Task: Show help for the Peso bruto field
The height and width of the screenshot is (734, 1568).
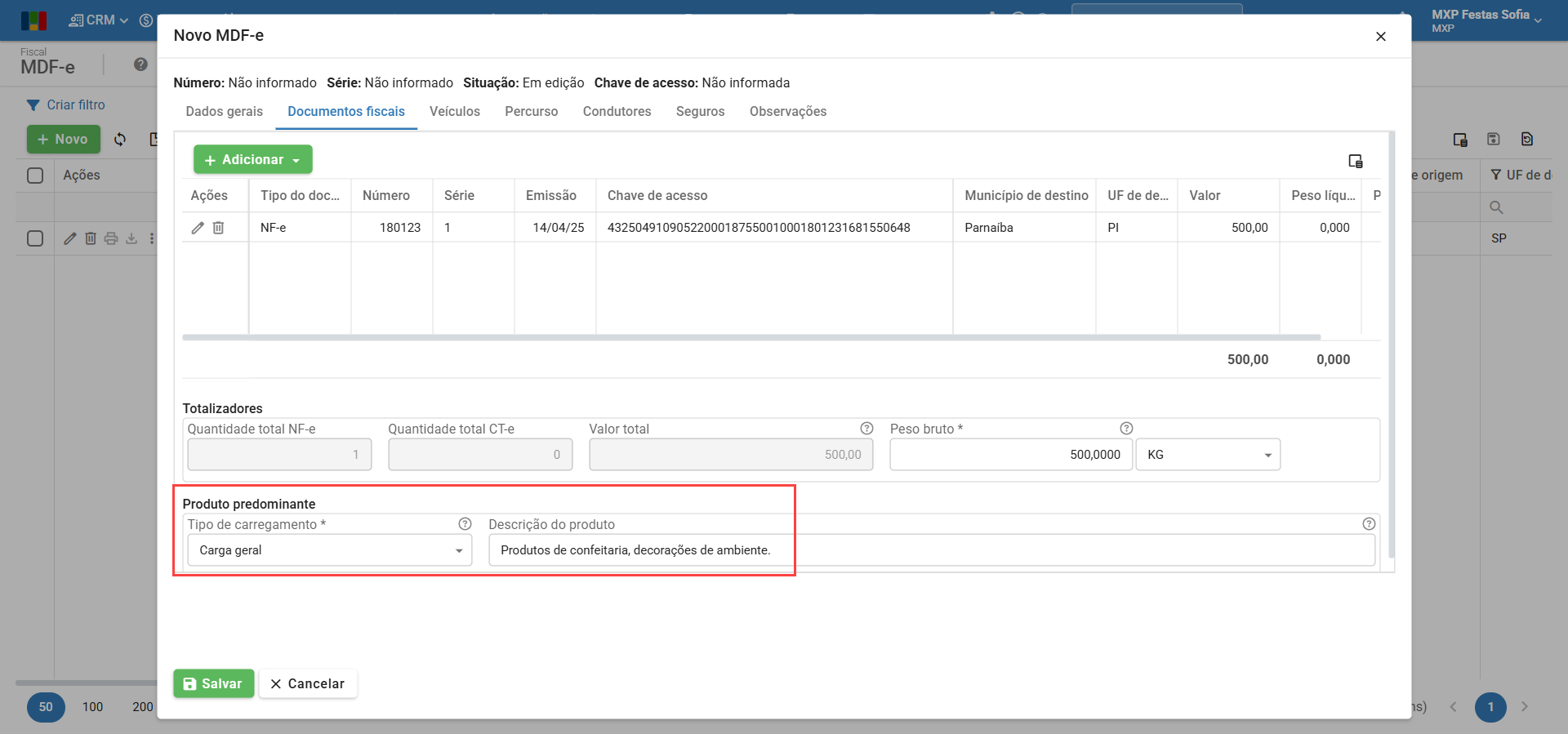Action: tap(1126, 429)
